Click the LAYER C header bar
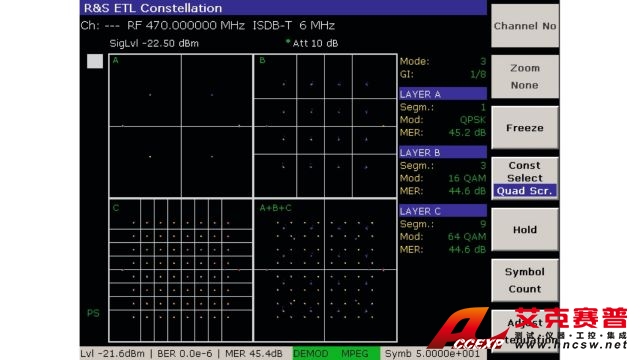Viewport: 640px width, 360px height. click(x=443, y=211)
